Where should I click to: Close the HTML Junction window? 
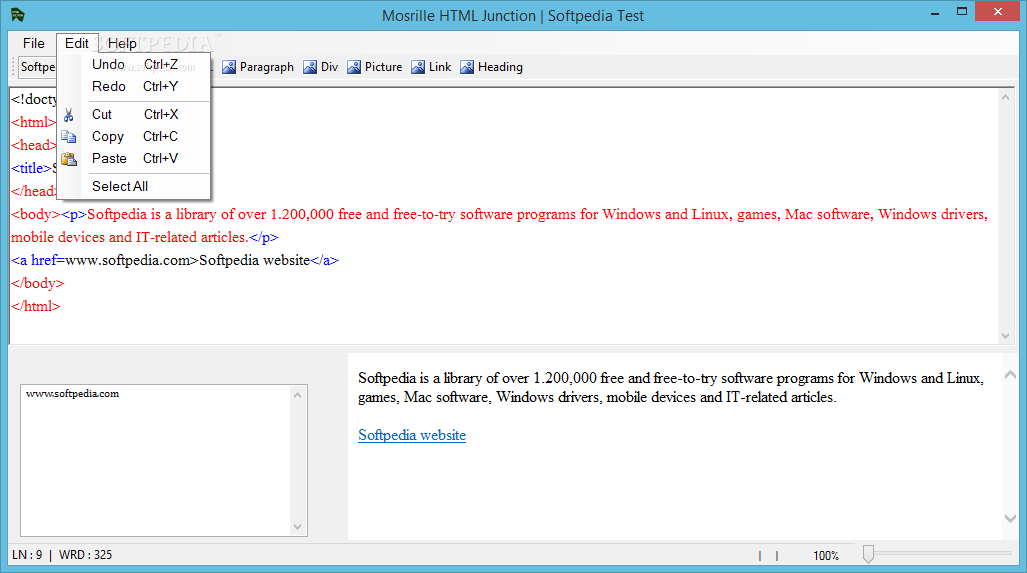998,11
